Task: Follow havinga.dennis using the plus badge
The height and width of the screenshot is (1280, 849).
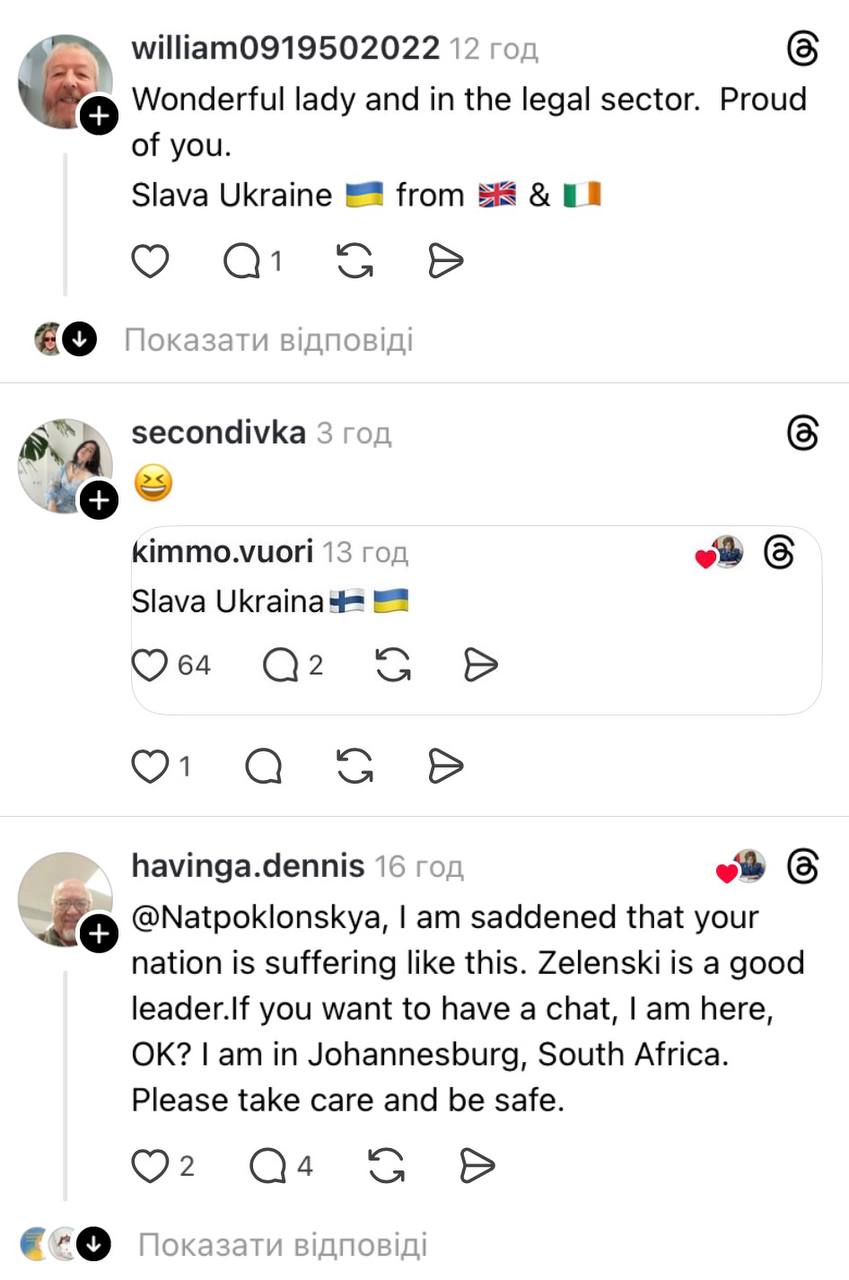Action: [98, 934]
